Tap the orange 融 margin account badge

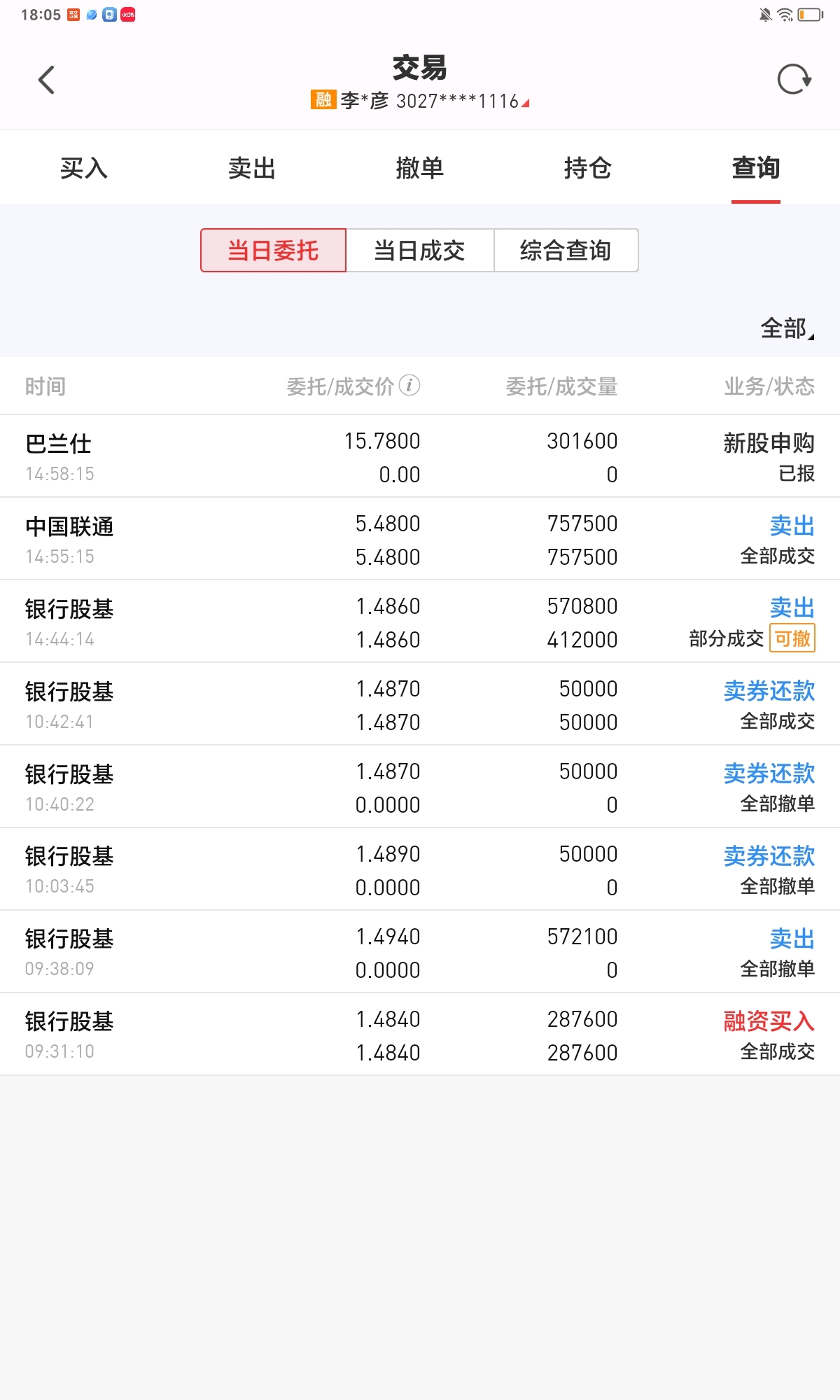[x=323, y=100]
